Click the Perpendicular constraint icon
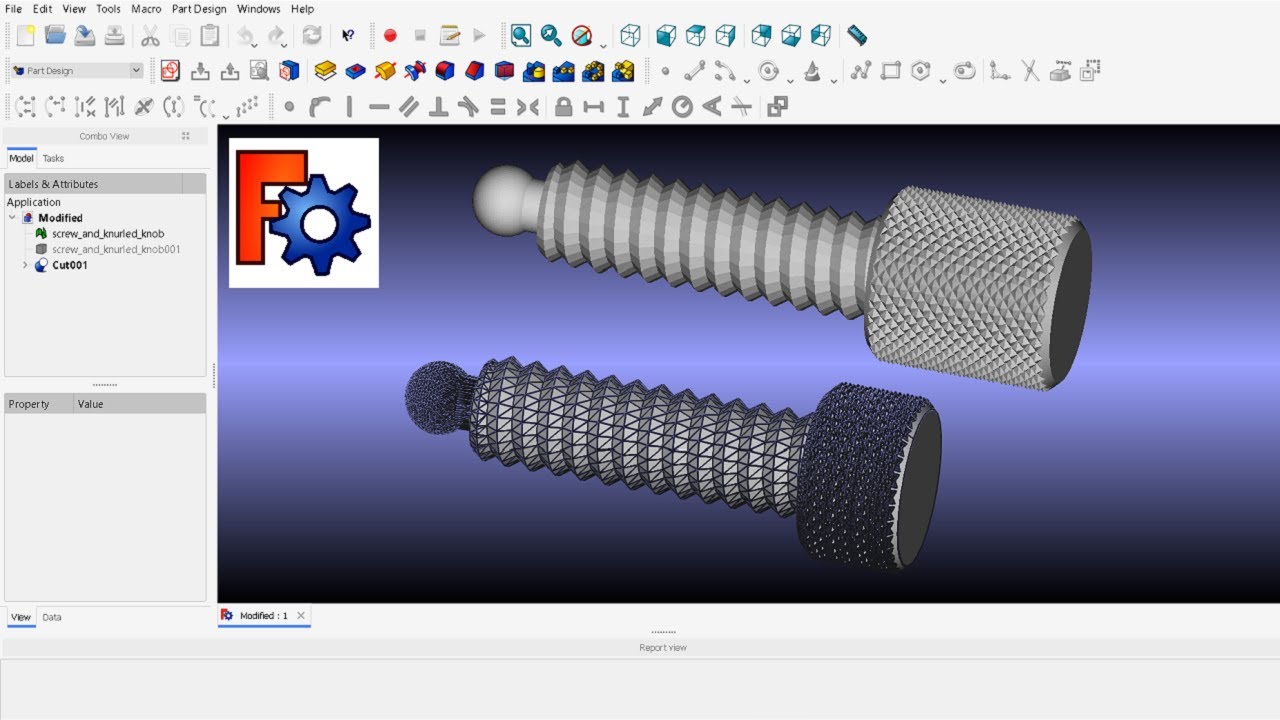Viewport: 1280px width, 720px height. click(x=438, y=106)
